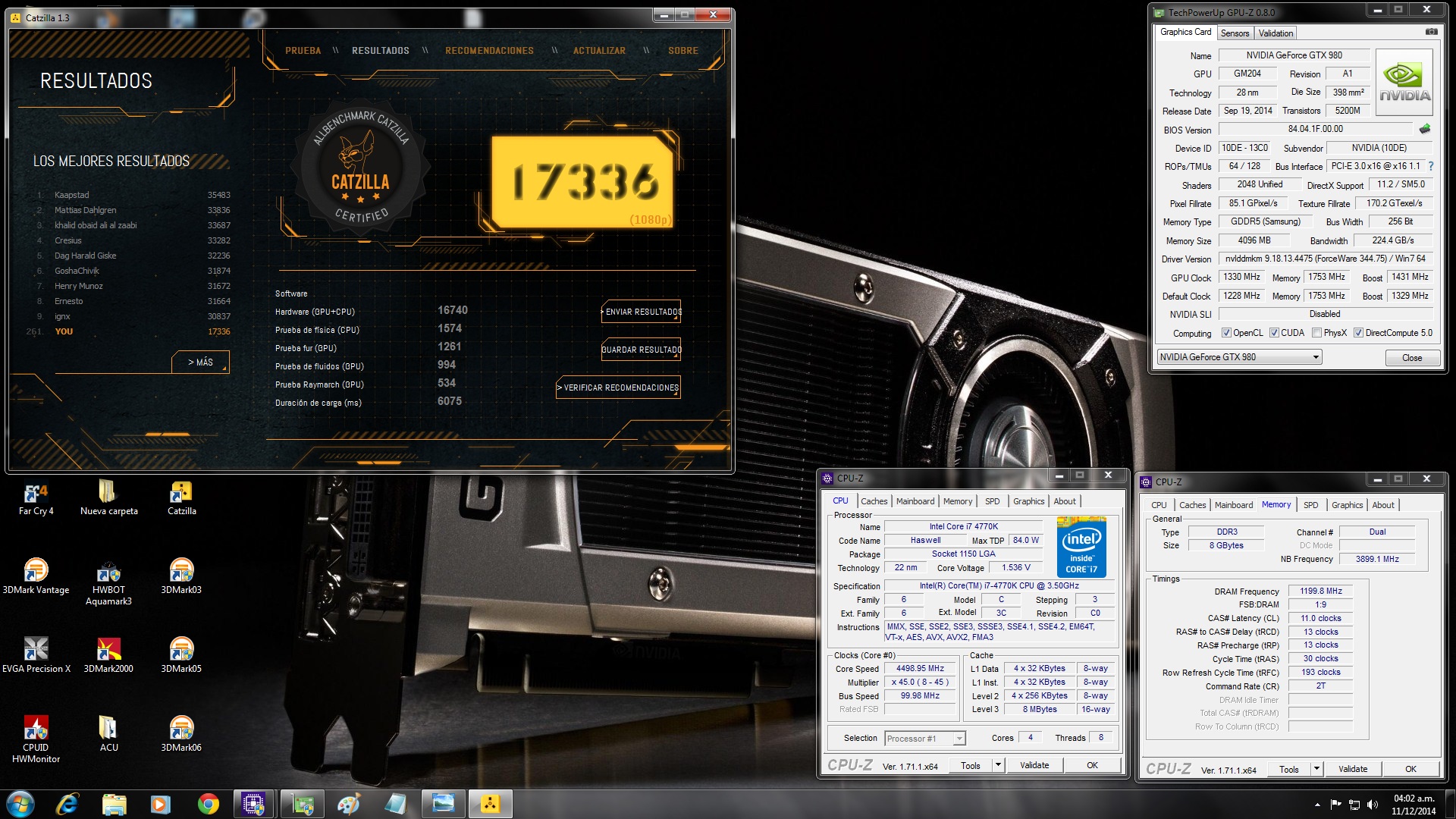This screenshot has width=1456, height=819.
Task: Open 3DMark Vantage desktop icon
Action: point(36,577)
